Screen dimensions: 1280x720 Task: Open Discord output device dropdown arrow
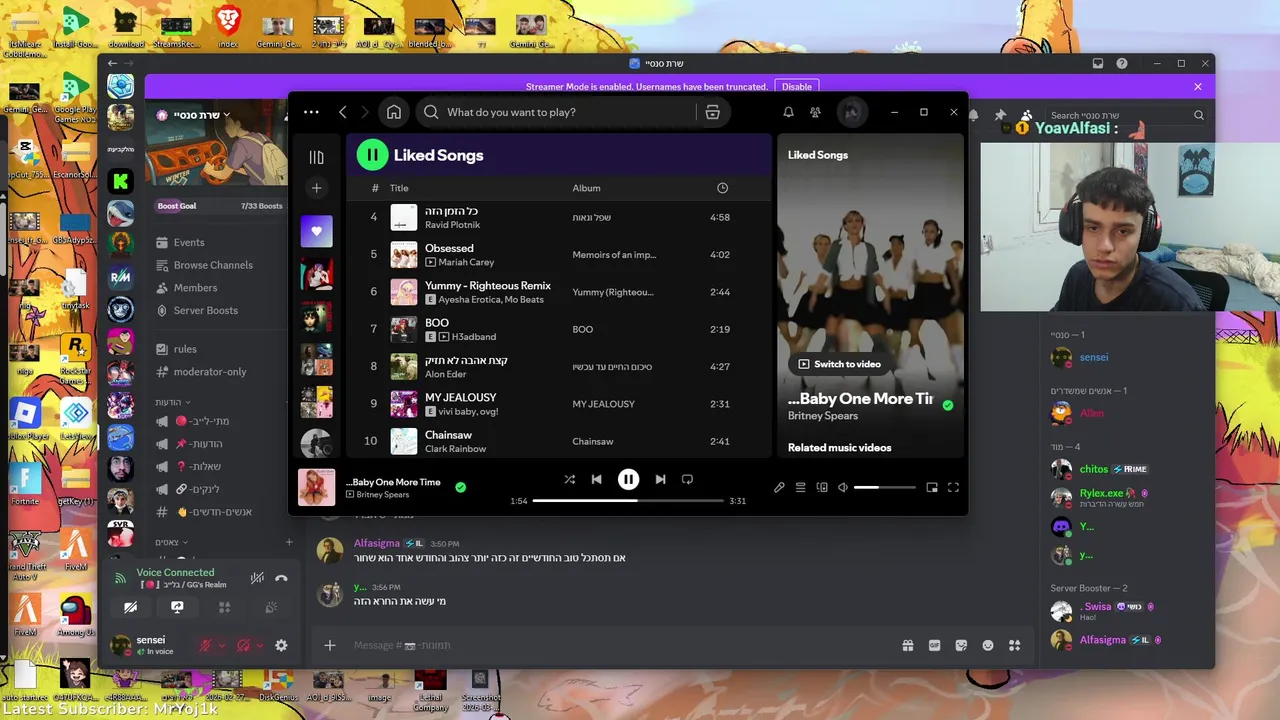(259, 646)
